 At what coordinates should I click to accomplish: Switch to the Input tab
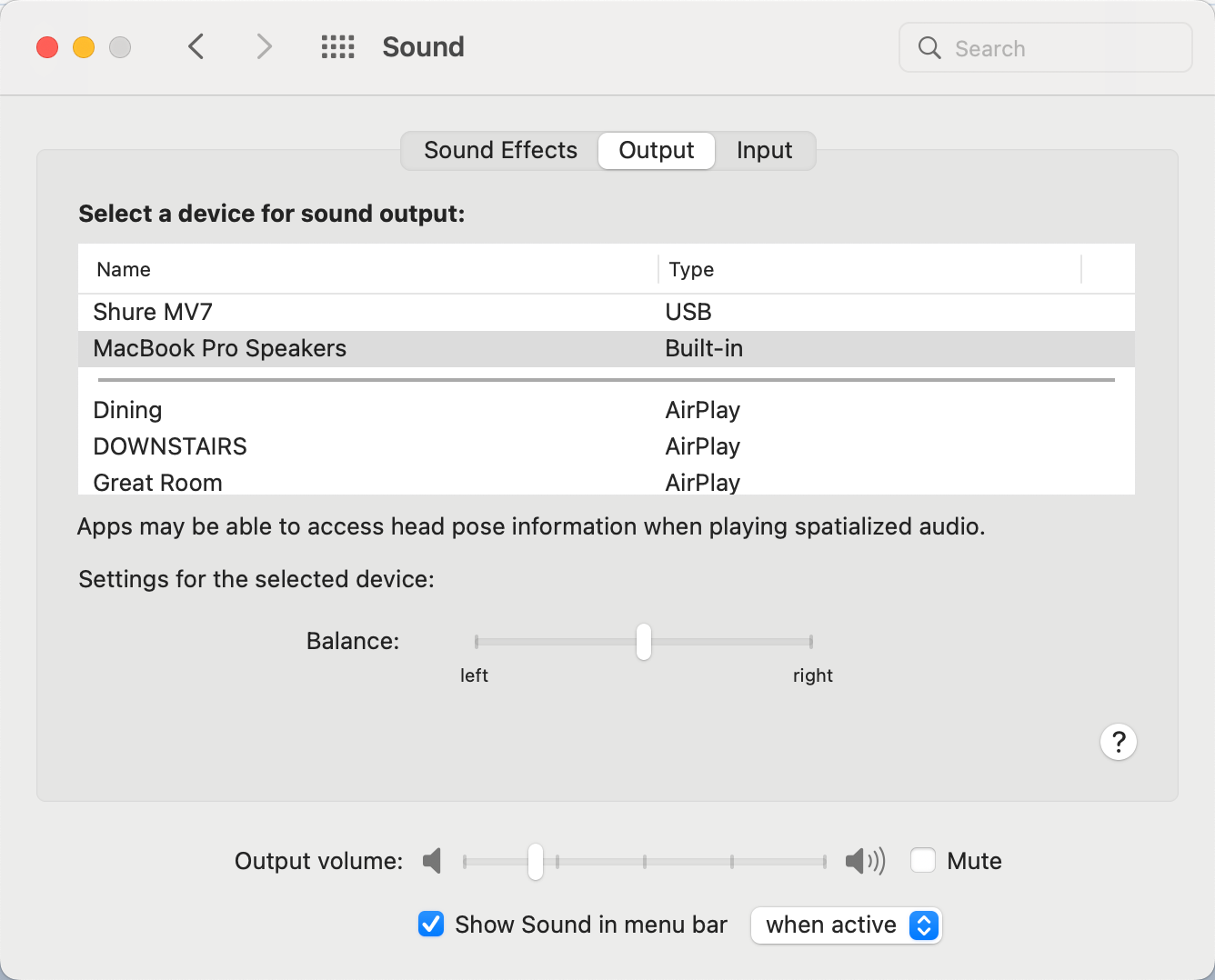764,151
